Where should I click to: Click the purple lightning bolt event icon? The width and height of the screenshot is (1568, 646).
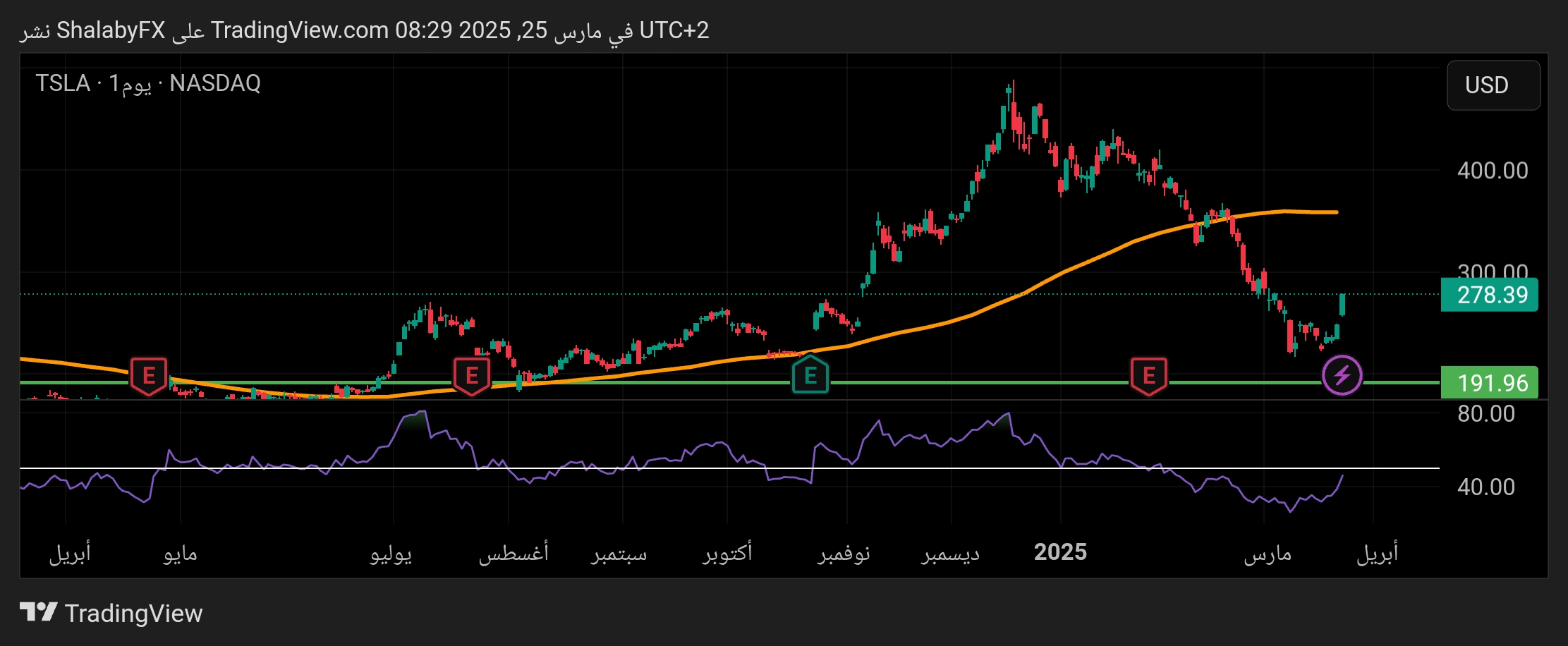tap(1342, 375)
